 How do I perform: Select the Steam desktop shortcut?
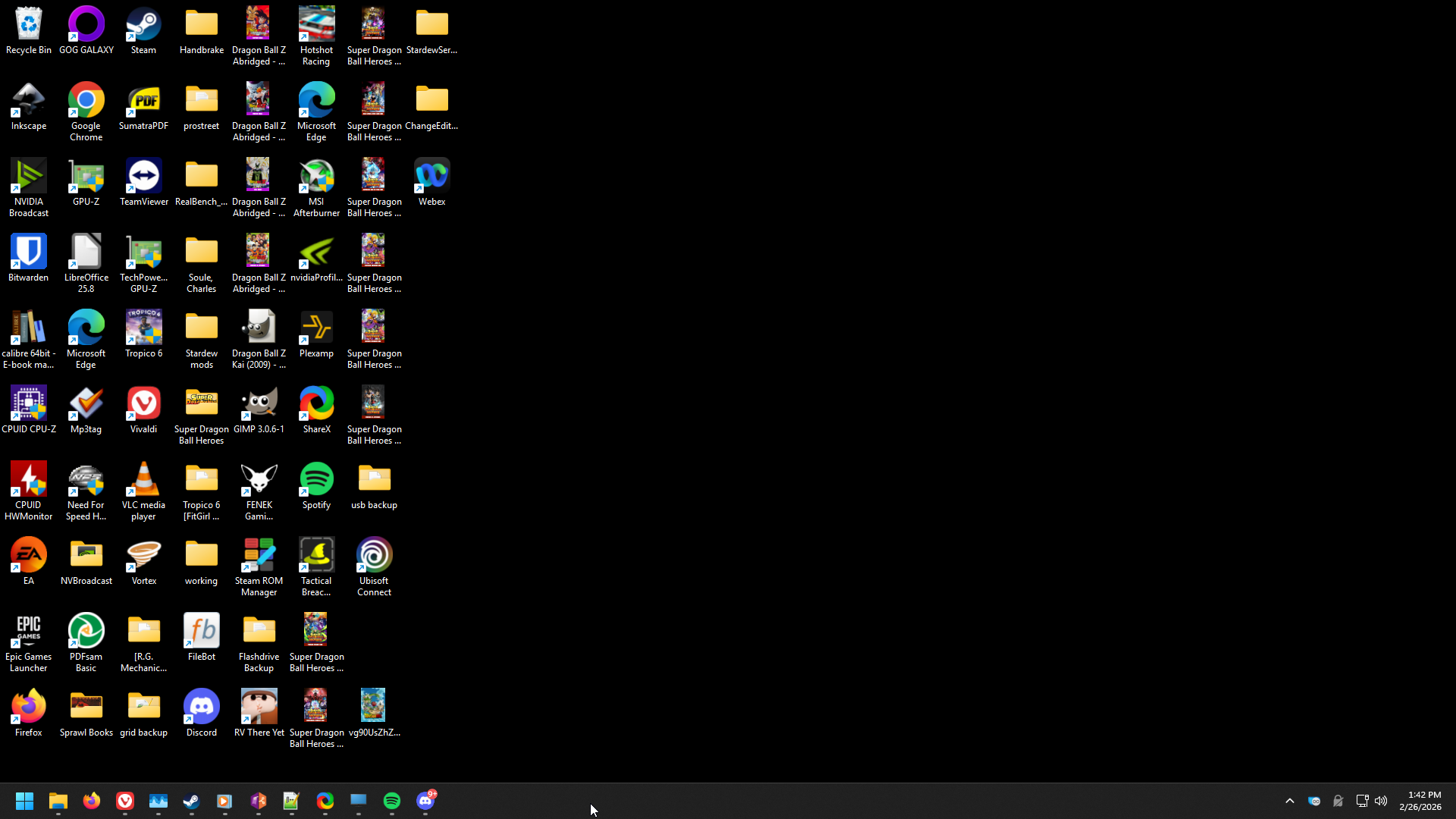(x=143, y=31)
